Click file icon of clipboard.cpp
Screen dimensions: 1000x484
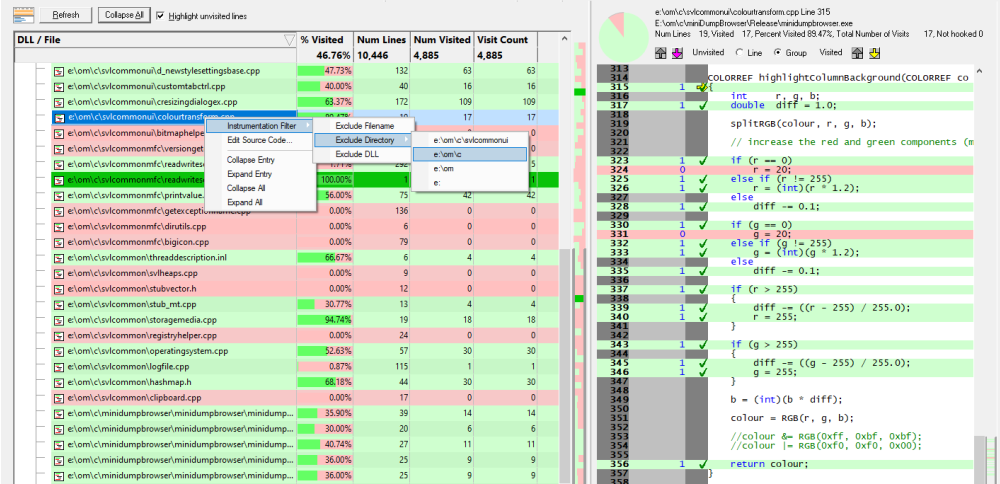coord(59,398)
